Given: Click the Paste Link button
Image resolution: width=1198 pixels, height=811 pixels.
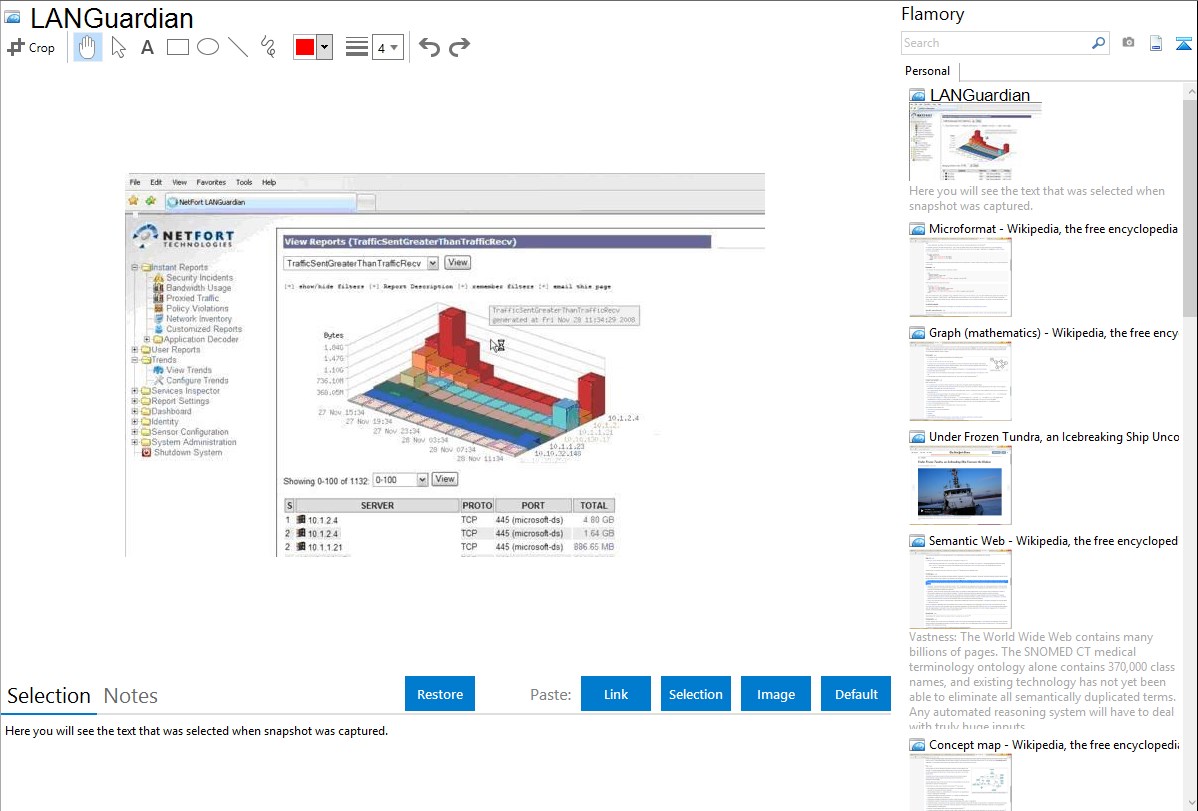Looking at the screenshot, I should click(x=616, y=694).
